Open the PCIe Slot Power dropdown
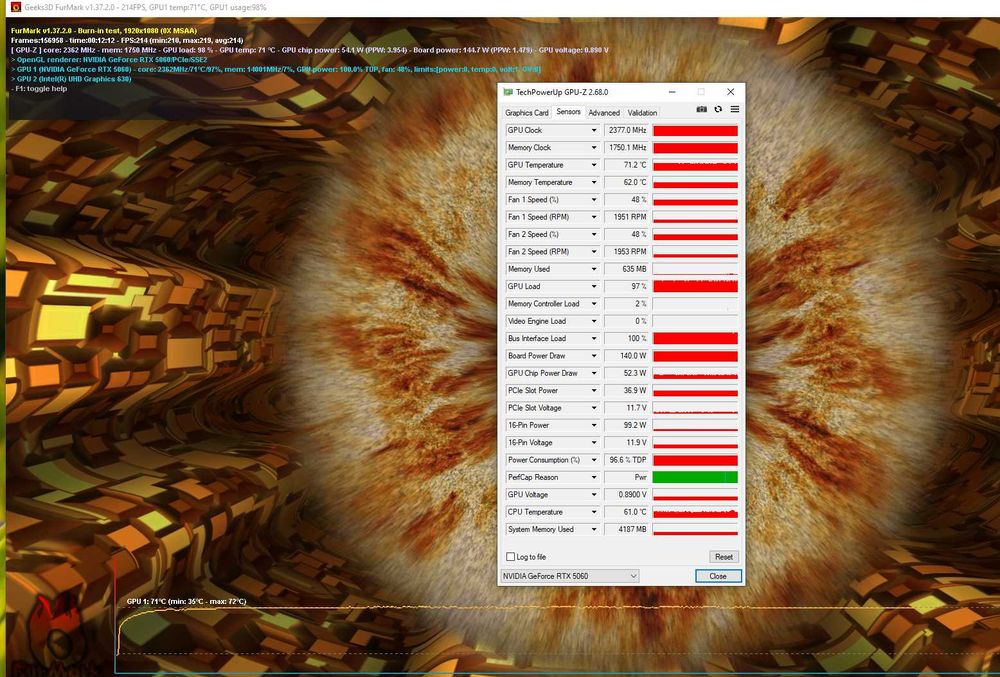The image size is (1000, 677). pyautogui.click(x=594, y=391)
